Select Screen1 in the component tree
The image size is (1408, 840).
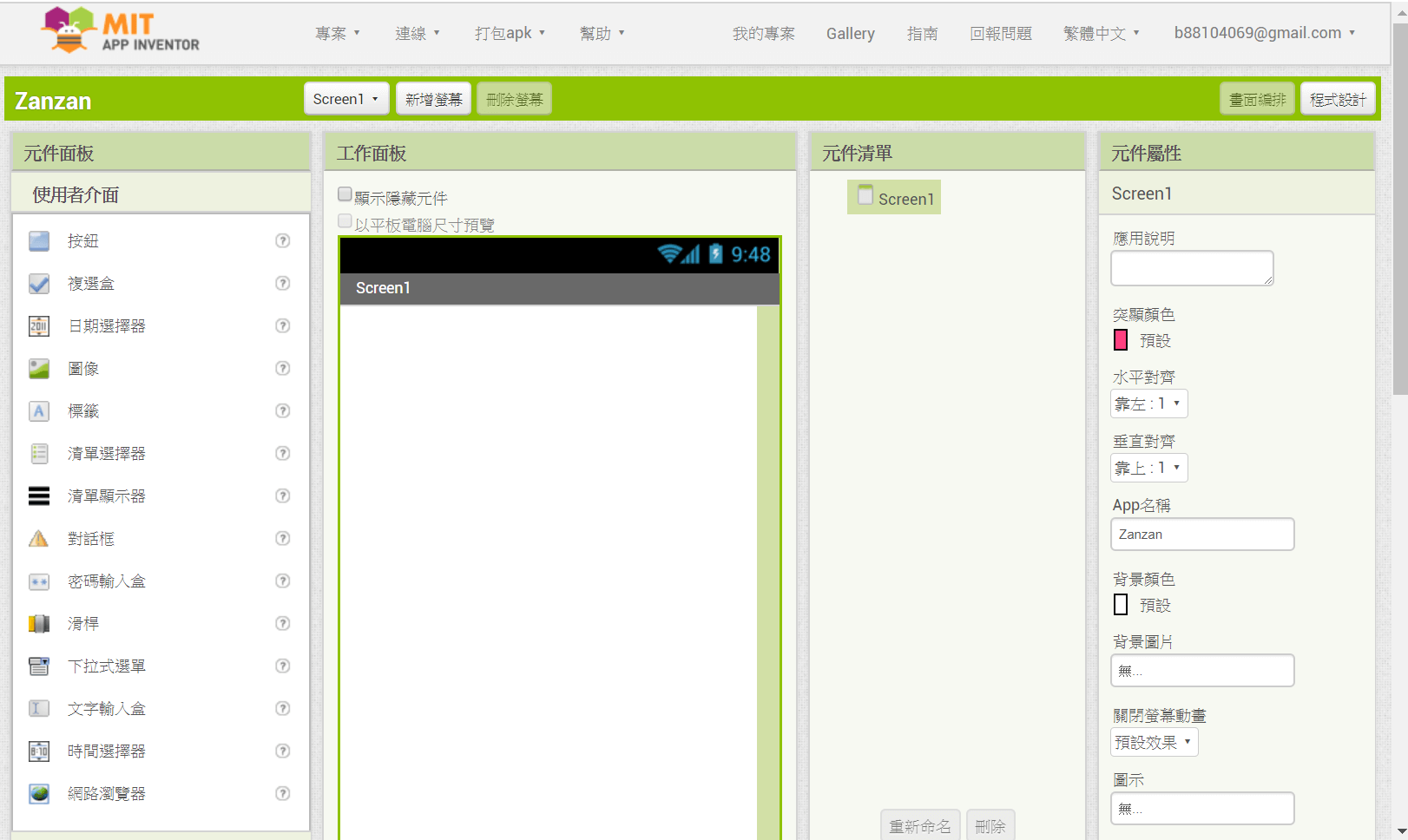tap(895, 198)
